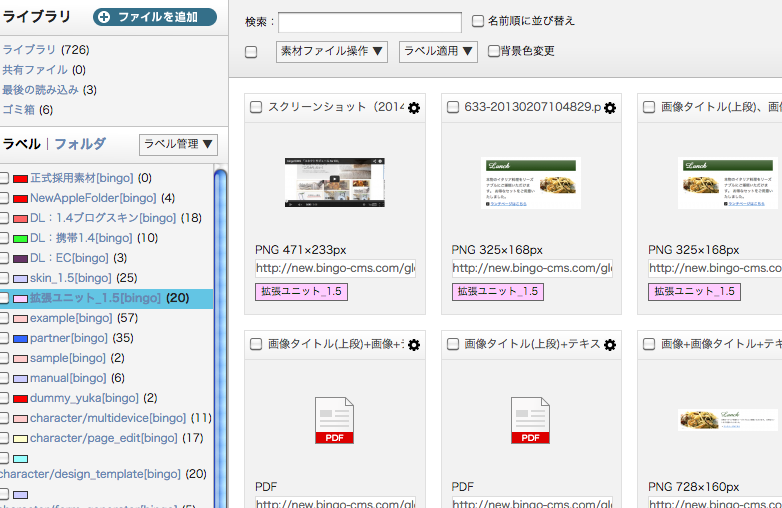Select the manual[bingo] label

pyautogui.click(x=68, y=378)
